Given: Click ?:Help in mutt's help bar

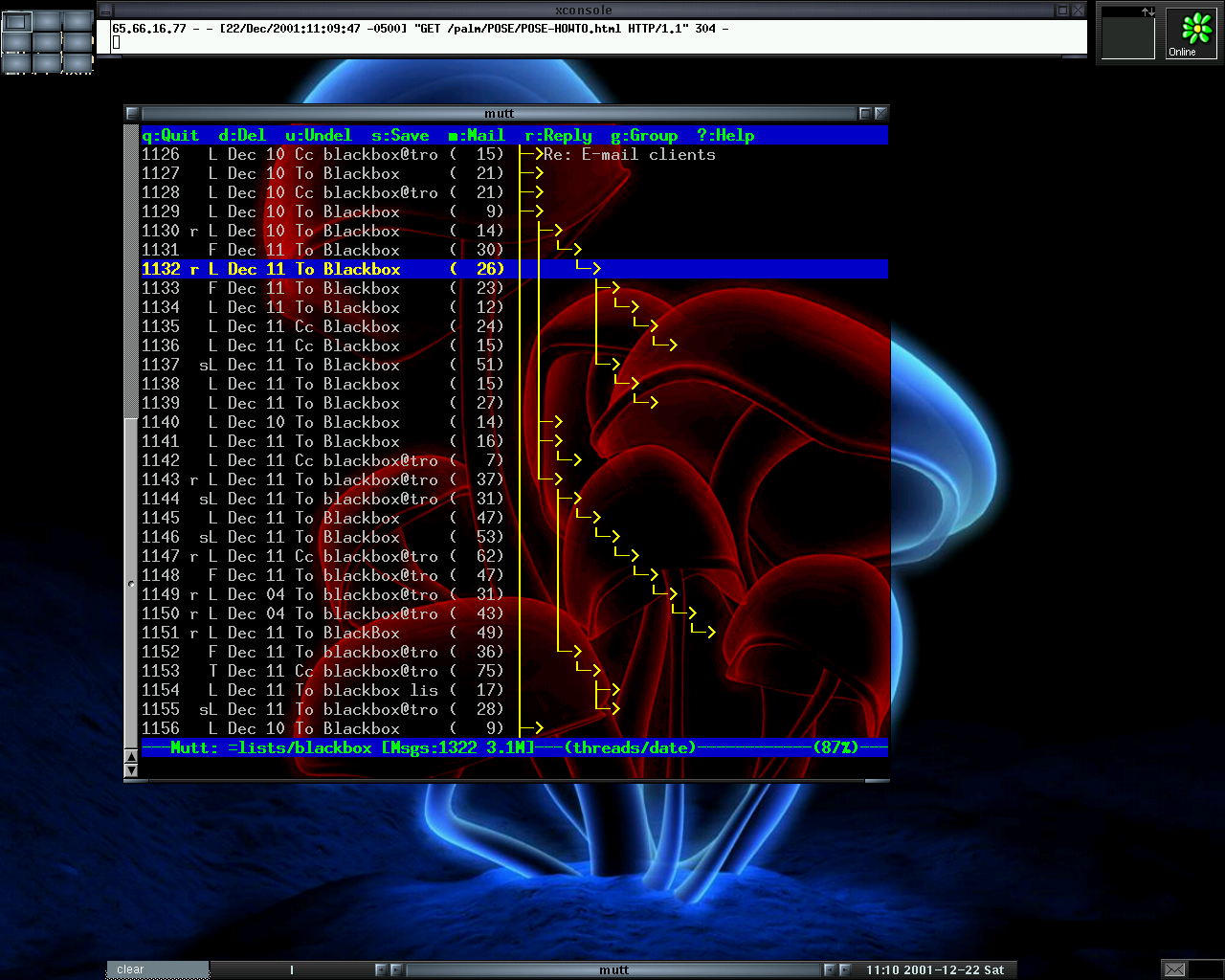Looking at the screenshot, I should 726,135.
